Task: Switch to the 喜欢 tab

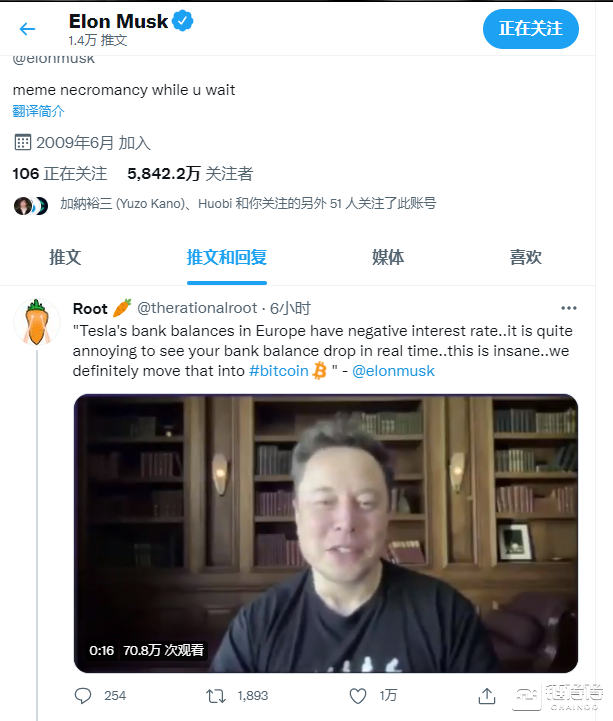Action: pos(525,257)
